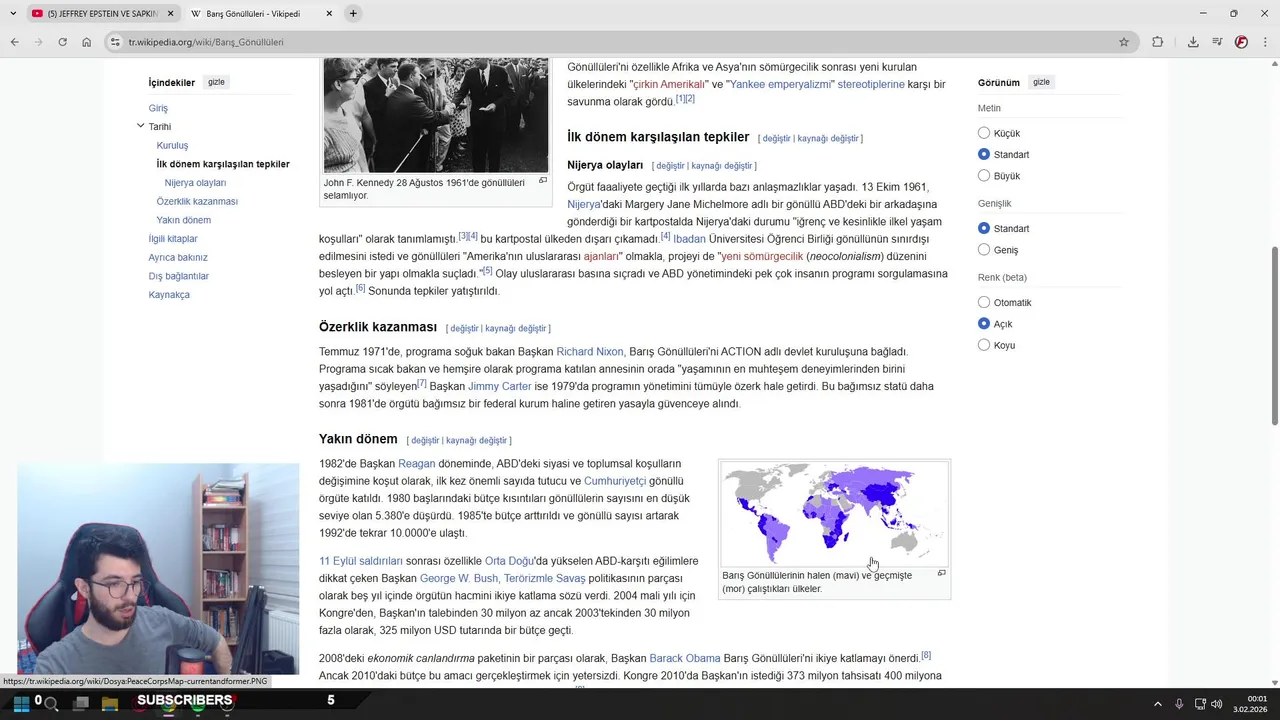Screen dimensions: 1280x720
Task: Open the Chrome three-dot menu
Action: pos(1265,42)
